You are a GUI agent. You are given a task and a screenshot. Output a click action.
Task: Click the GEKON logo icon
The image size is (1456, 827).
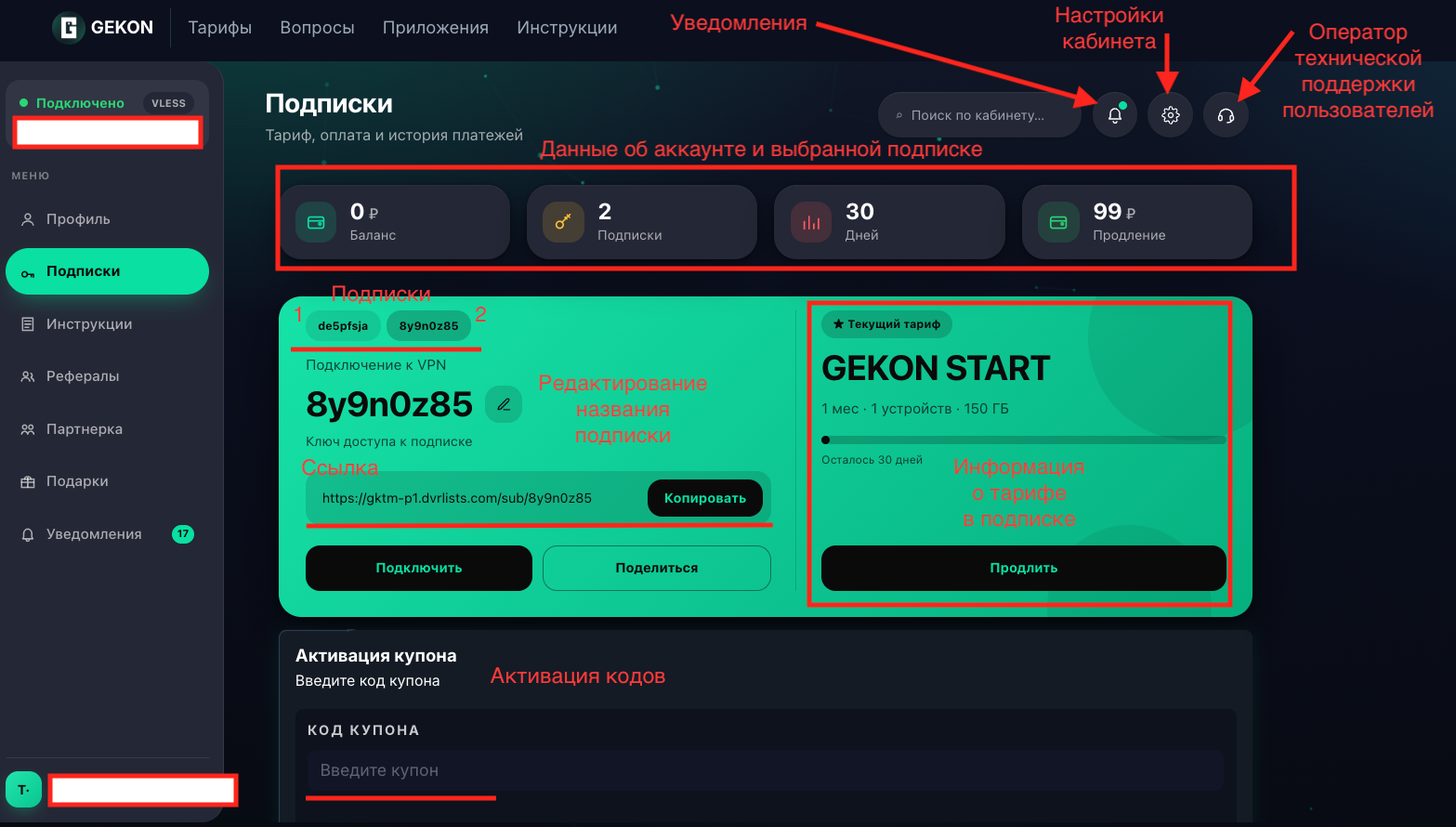coord(68,27)
